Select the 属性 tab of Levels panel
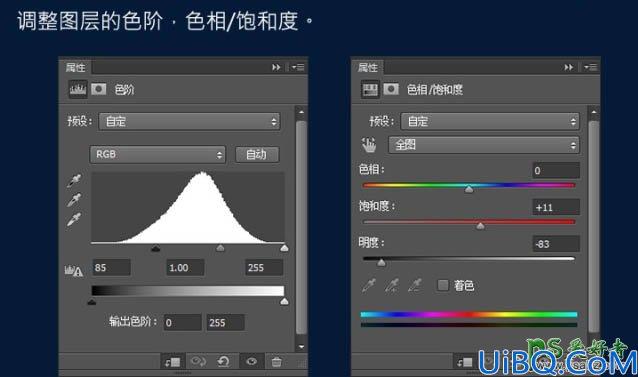638x377 pixels. [x=76, y=68]
